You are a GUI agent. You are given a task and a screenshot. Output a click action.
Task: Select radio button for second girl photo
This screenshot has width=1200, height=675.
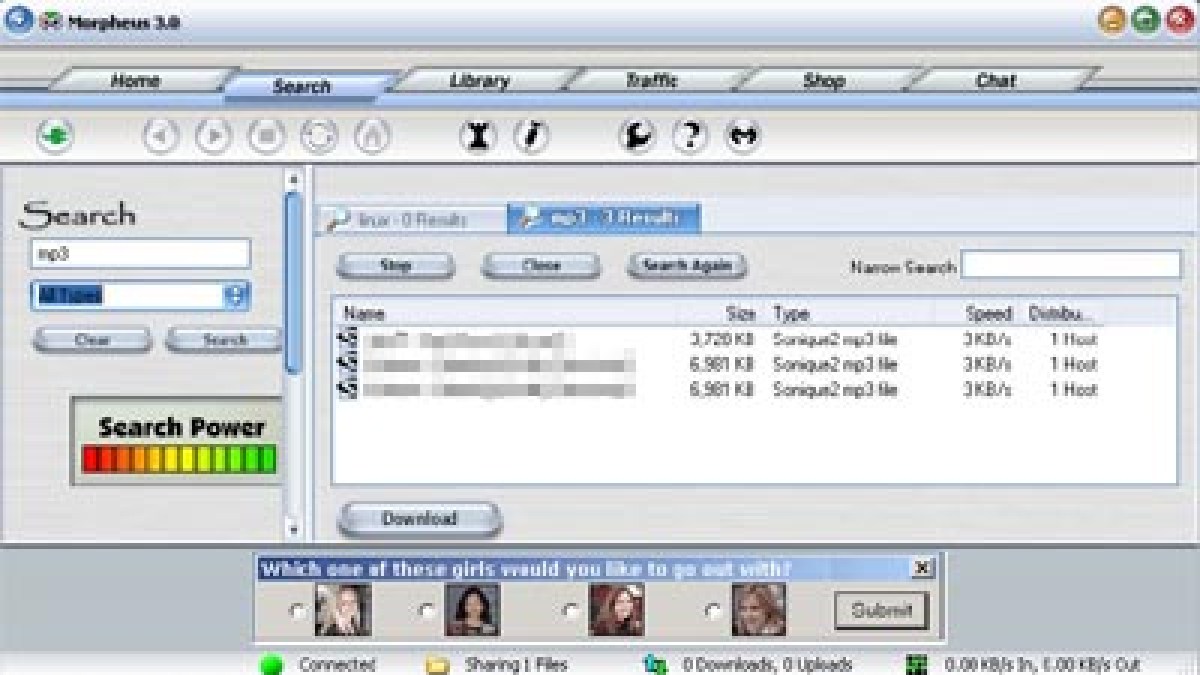click(x=427, y=610)
